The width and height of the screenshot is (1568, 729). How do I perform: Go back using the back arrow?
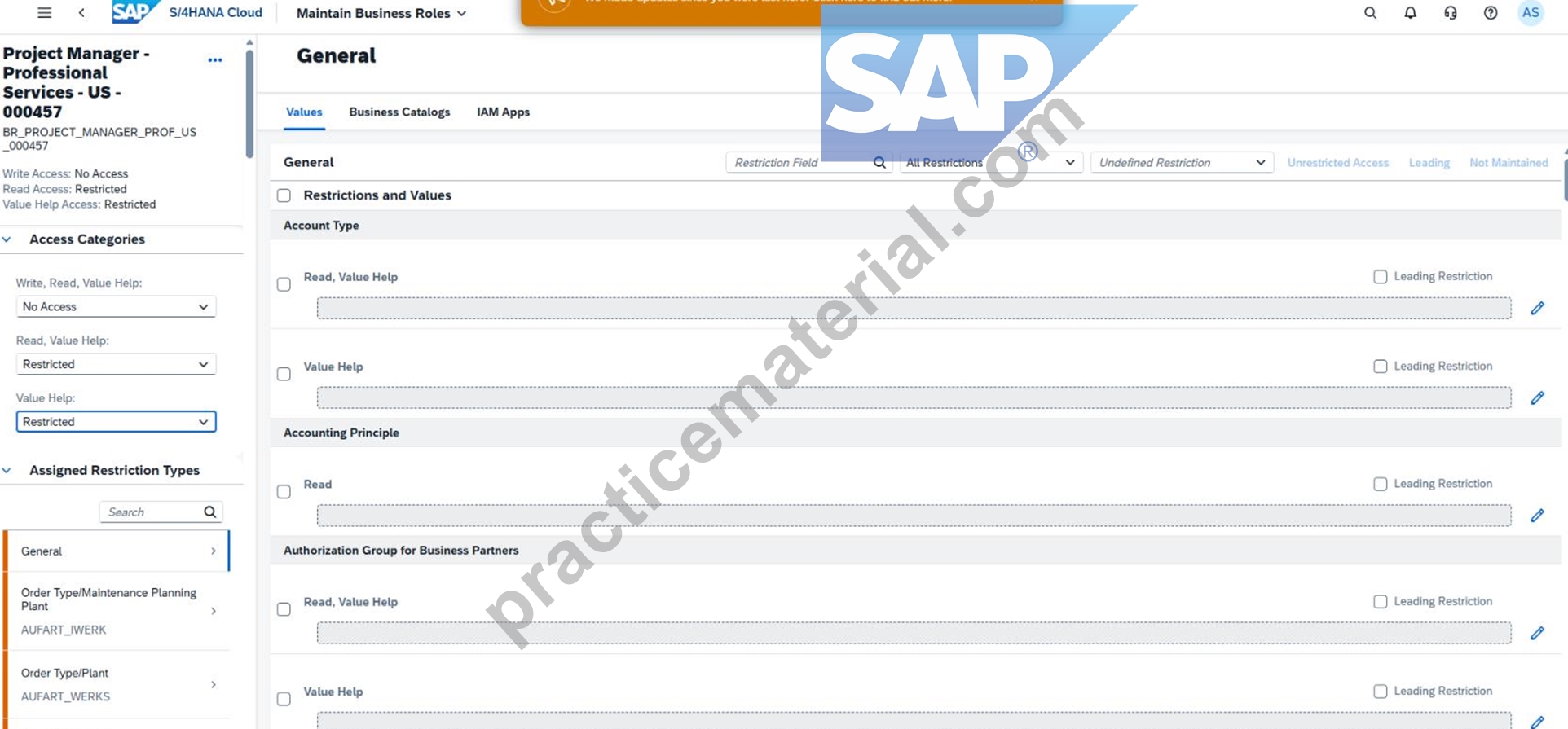click(81, 13)
